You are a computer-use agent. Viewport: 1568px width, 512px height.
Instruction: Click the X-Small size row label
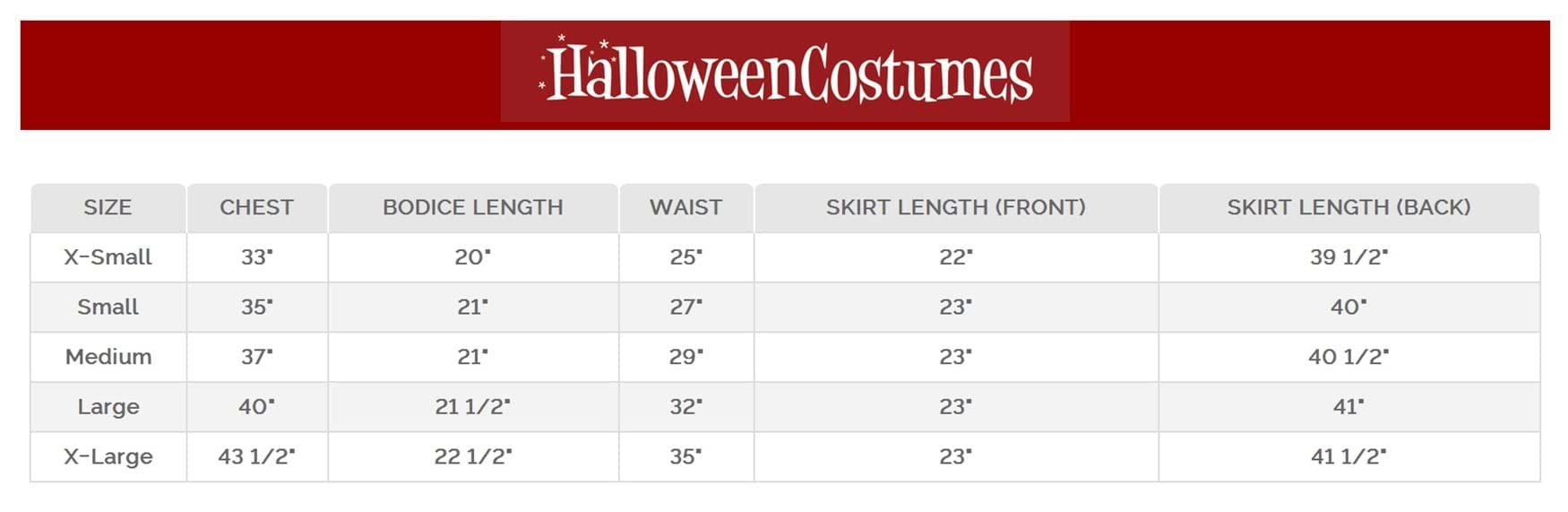click(108, 257)
